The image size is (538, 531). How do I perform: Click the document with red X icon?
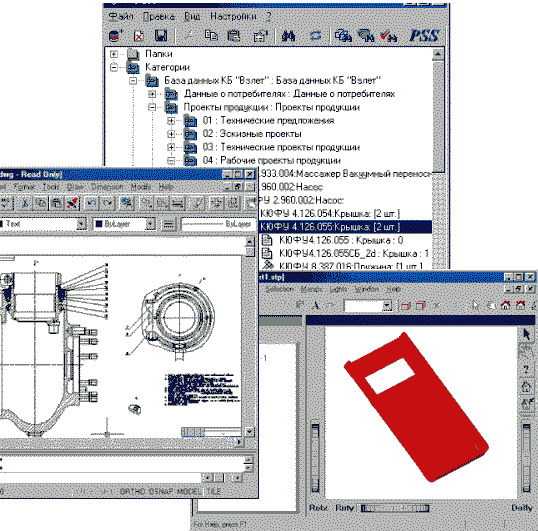139,36
